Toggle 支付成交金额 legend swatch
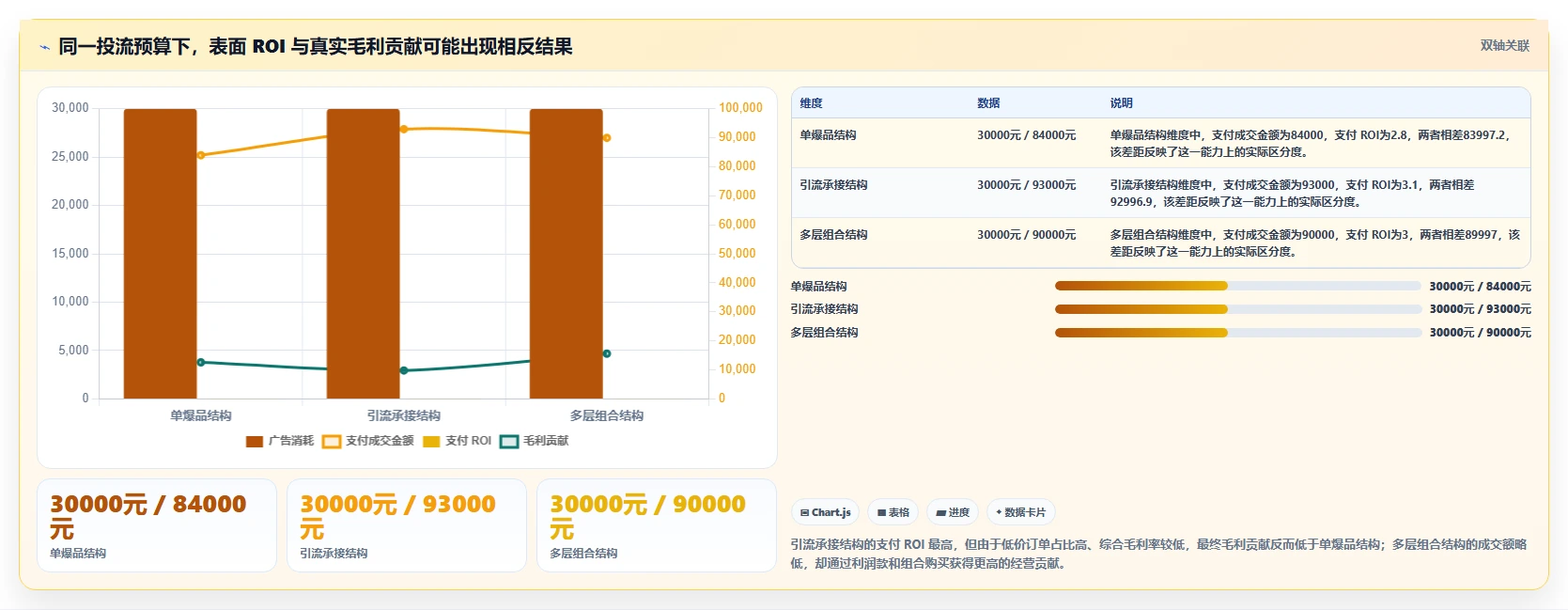1568x610 pixels. [332, 441]
